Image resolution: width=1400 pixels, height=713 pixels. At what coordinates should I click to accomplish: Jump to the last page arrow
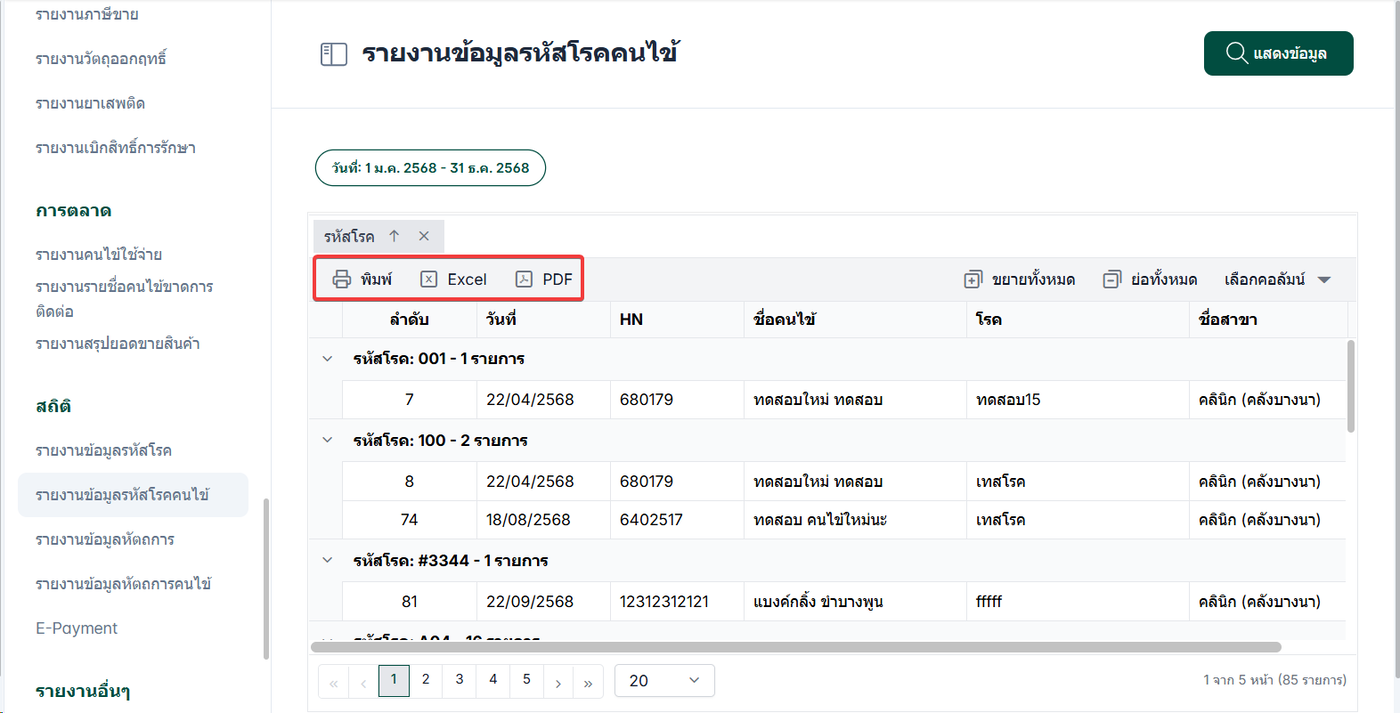click(588, 682)
